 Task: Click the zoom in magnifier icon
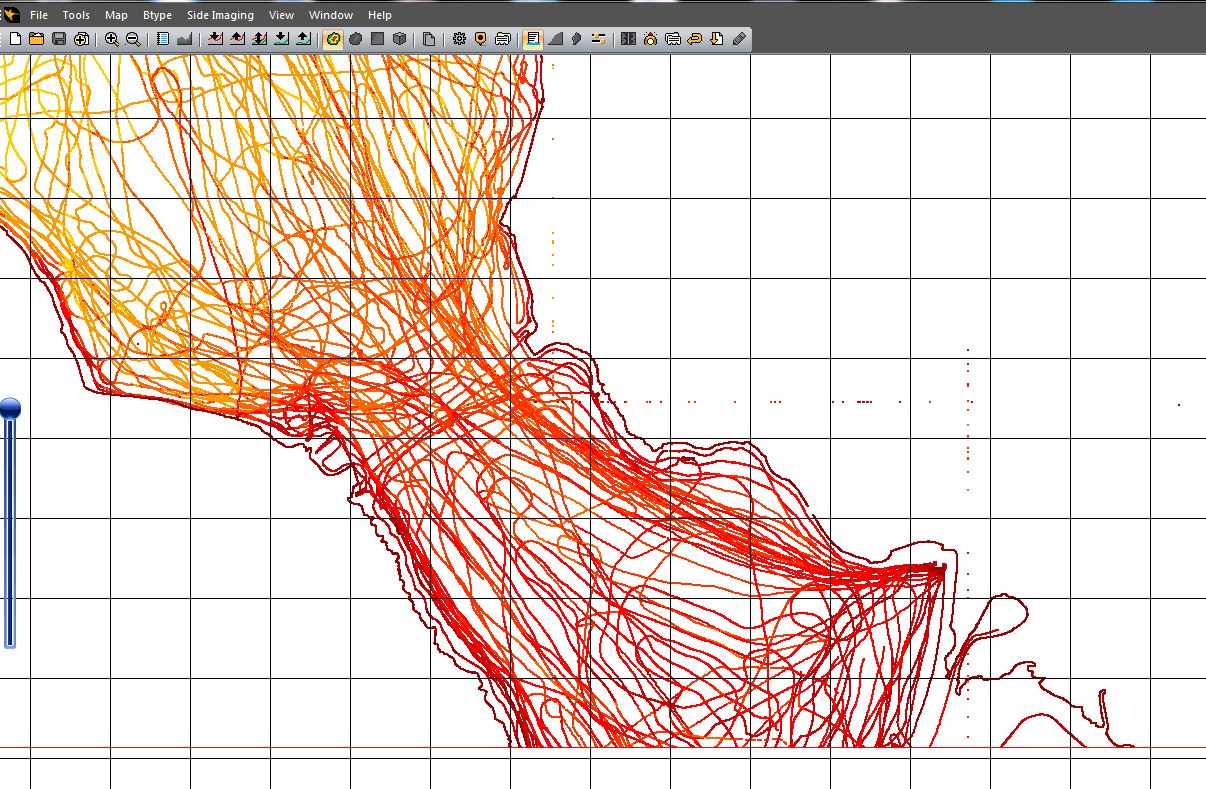point(111,39)
